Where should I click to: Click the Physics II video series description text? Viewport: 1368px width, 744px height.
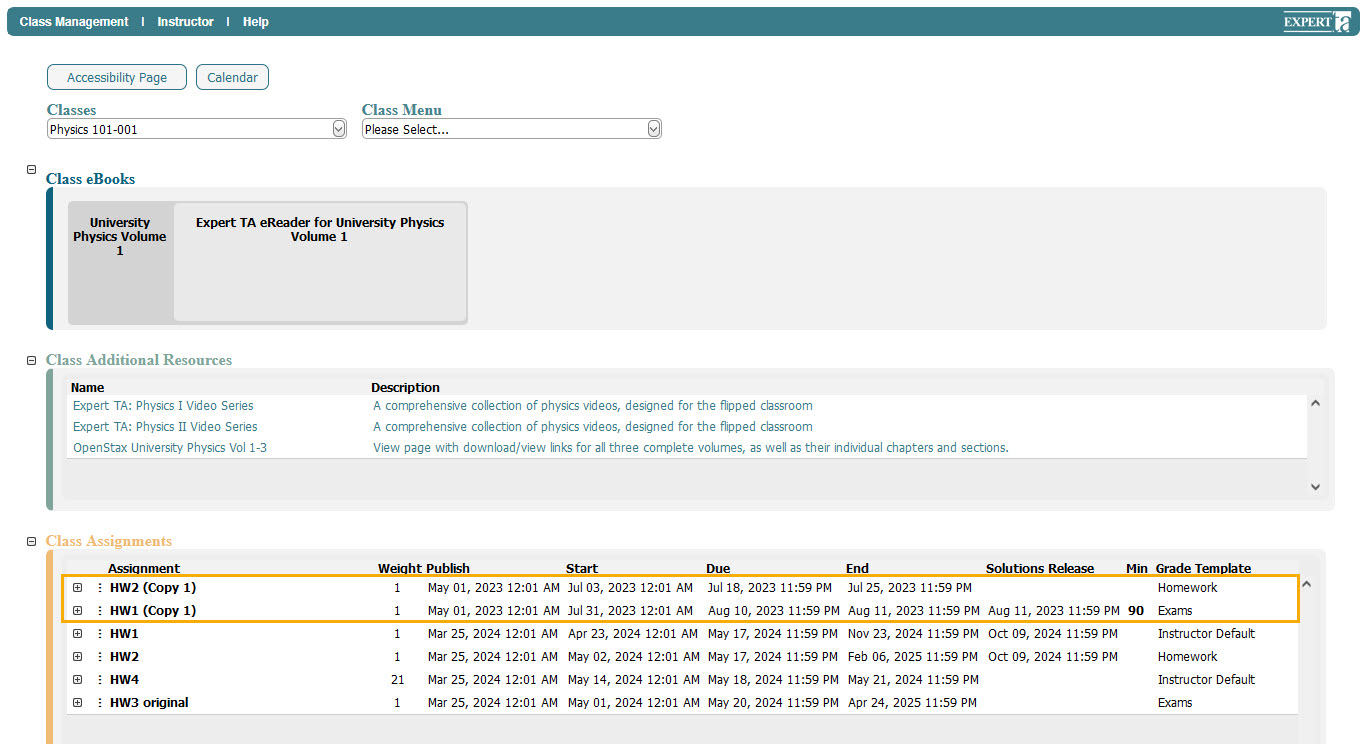[593, 427]
